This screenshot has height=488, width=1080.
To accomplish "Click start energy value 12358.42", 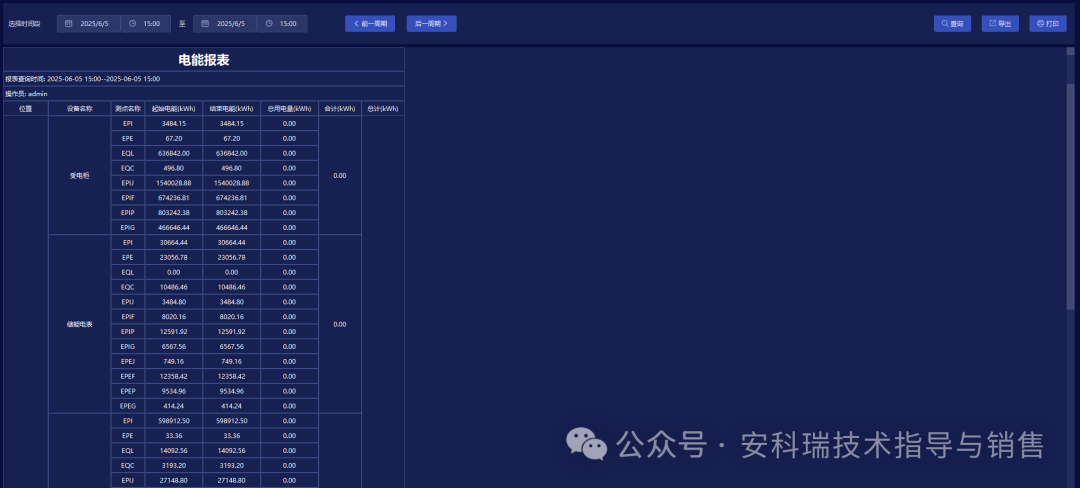I will click(x=174, y=376).
